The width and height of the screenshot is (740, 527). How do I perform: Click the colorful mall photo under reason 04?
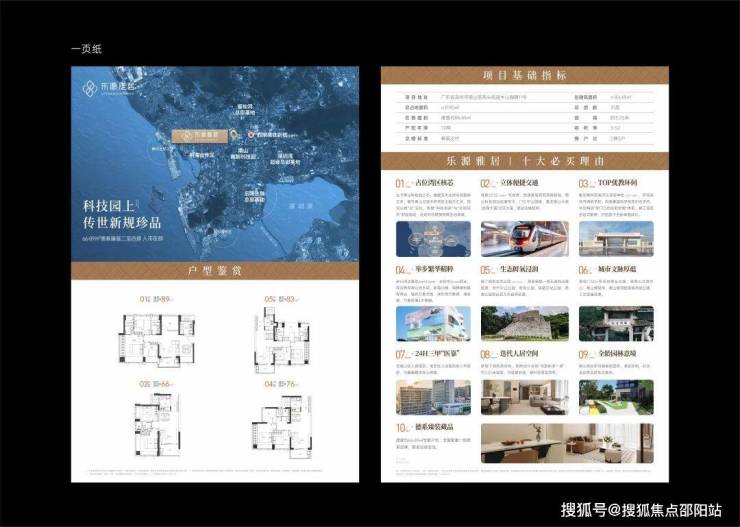tap(432, 323)
